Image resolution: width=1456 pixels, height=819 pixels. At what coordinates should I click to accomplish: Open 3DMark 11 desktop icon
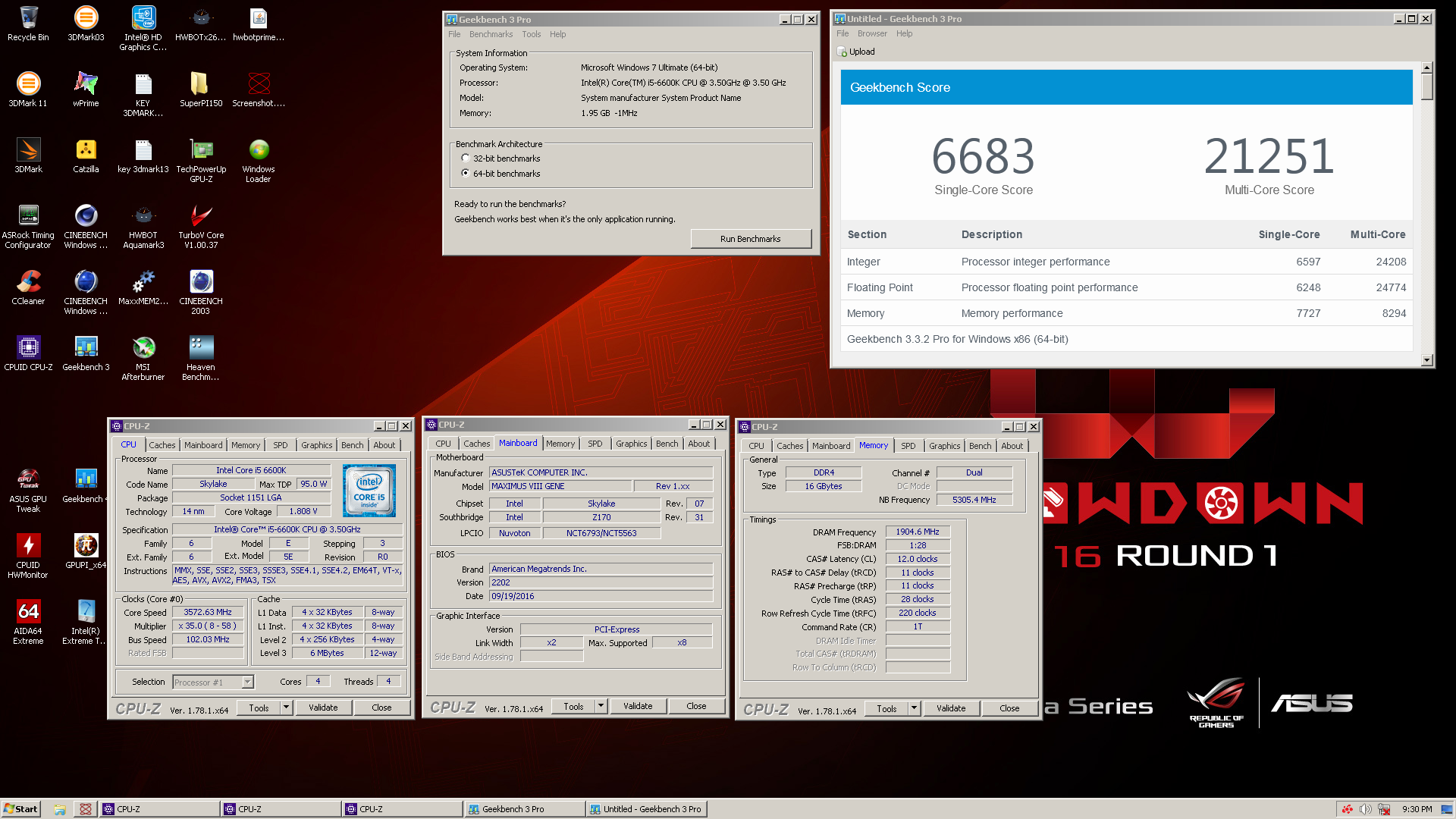(x=28, y=89)
